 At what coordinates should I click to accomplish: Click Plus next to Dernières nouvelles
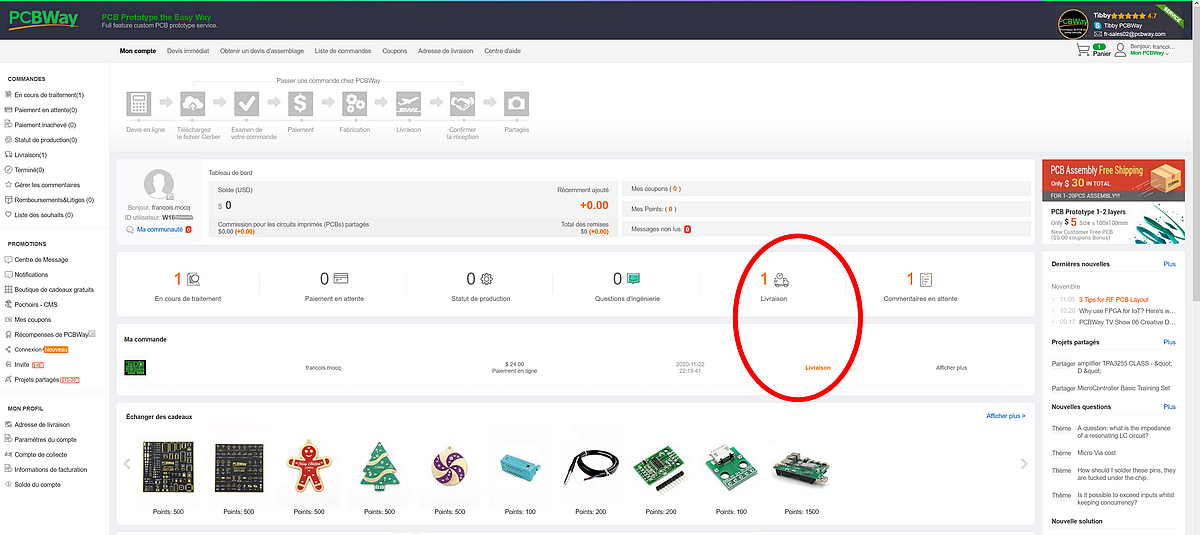(x=1169, y=264)
